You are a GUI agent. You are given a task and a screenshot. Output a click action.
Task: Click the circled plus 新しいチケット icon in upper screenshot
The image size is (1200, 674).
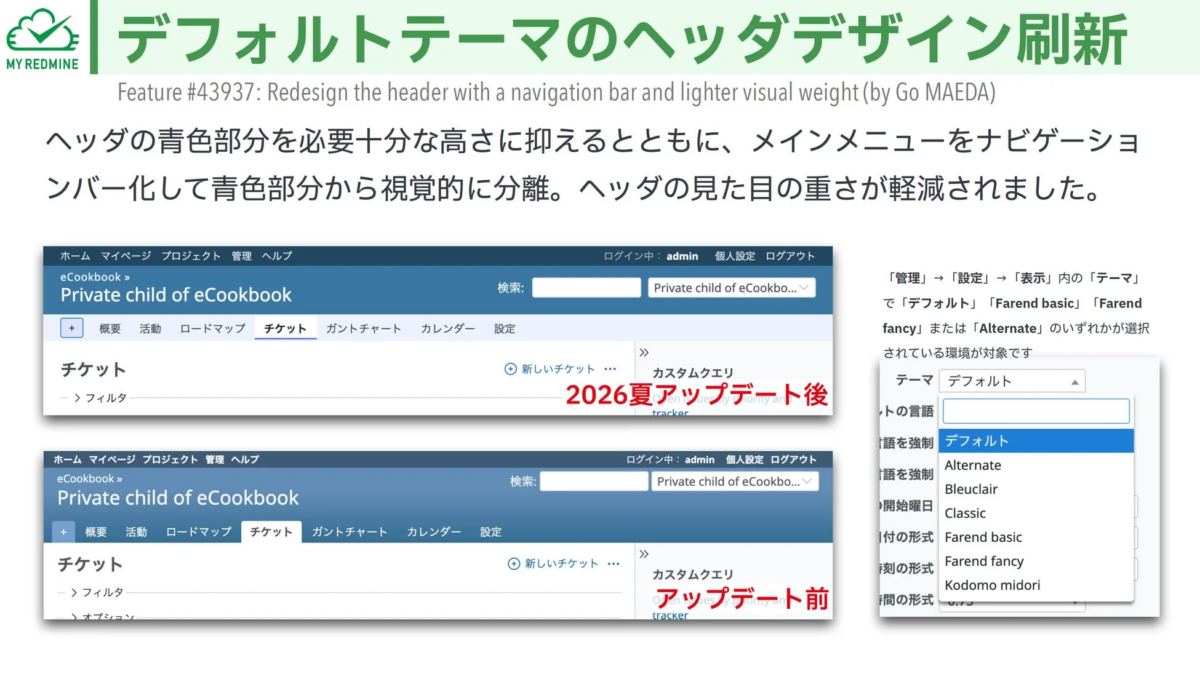pyautogui.click(x=511, y=369)
